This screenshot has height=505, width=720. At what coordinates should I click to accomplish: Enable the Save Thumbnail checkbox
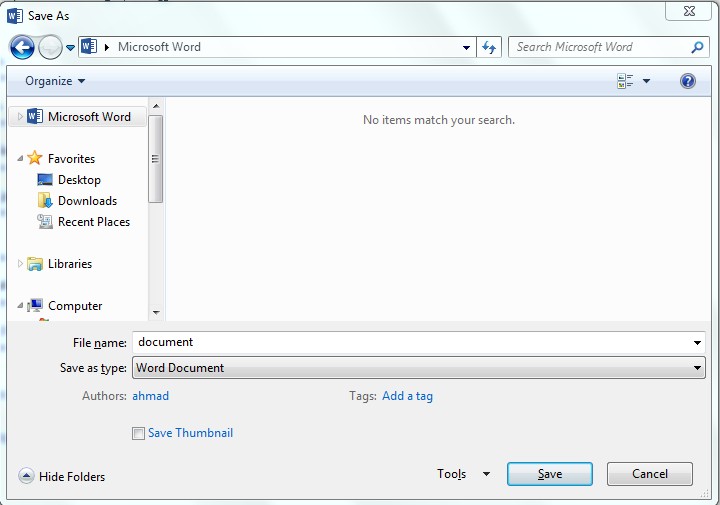coord(138,433)
